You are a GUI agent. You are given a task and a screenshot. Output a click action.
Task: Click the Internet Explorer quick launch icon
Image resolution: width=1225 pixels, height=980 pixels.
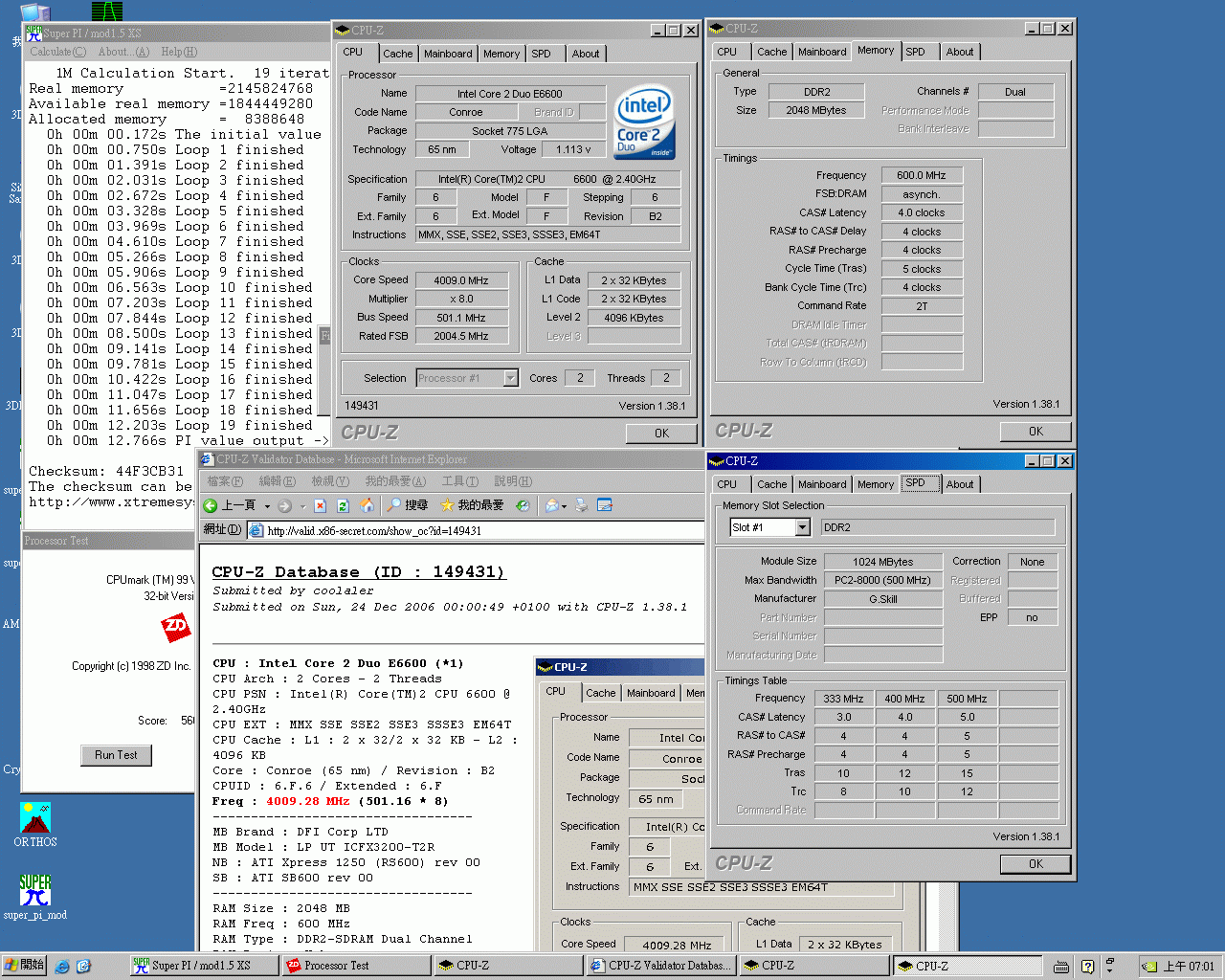point(62,967)
